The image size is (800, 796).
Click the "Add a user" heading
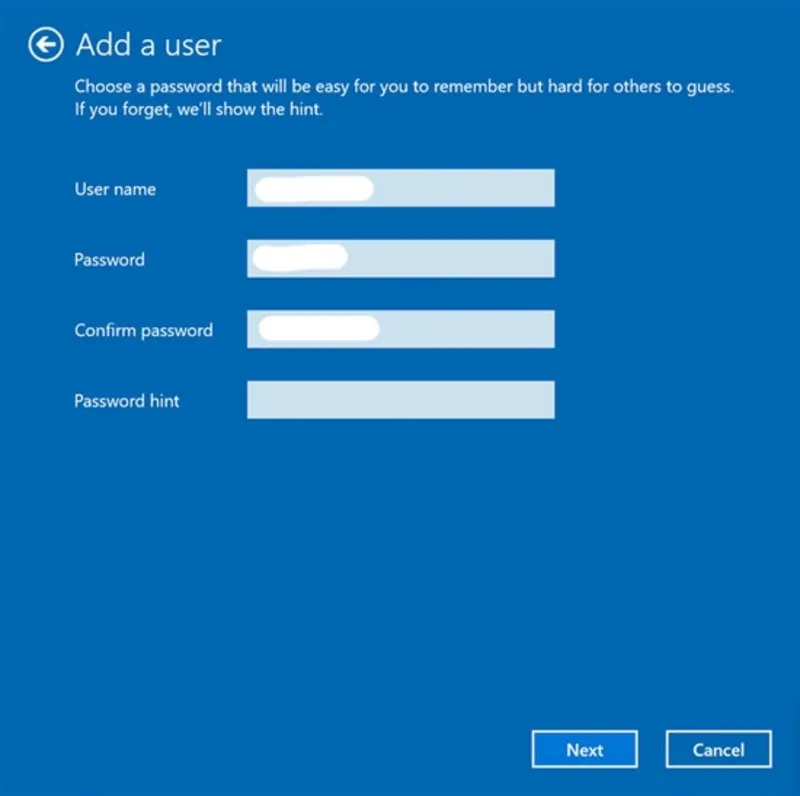click(x=148, y=45)
